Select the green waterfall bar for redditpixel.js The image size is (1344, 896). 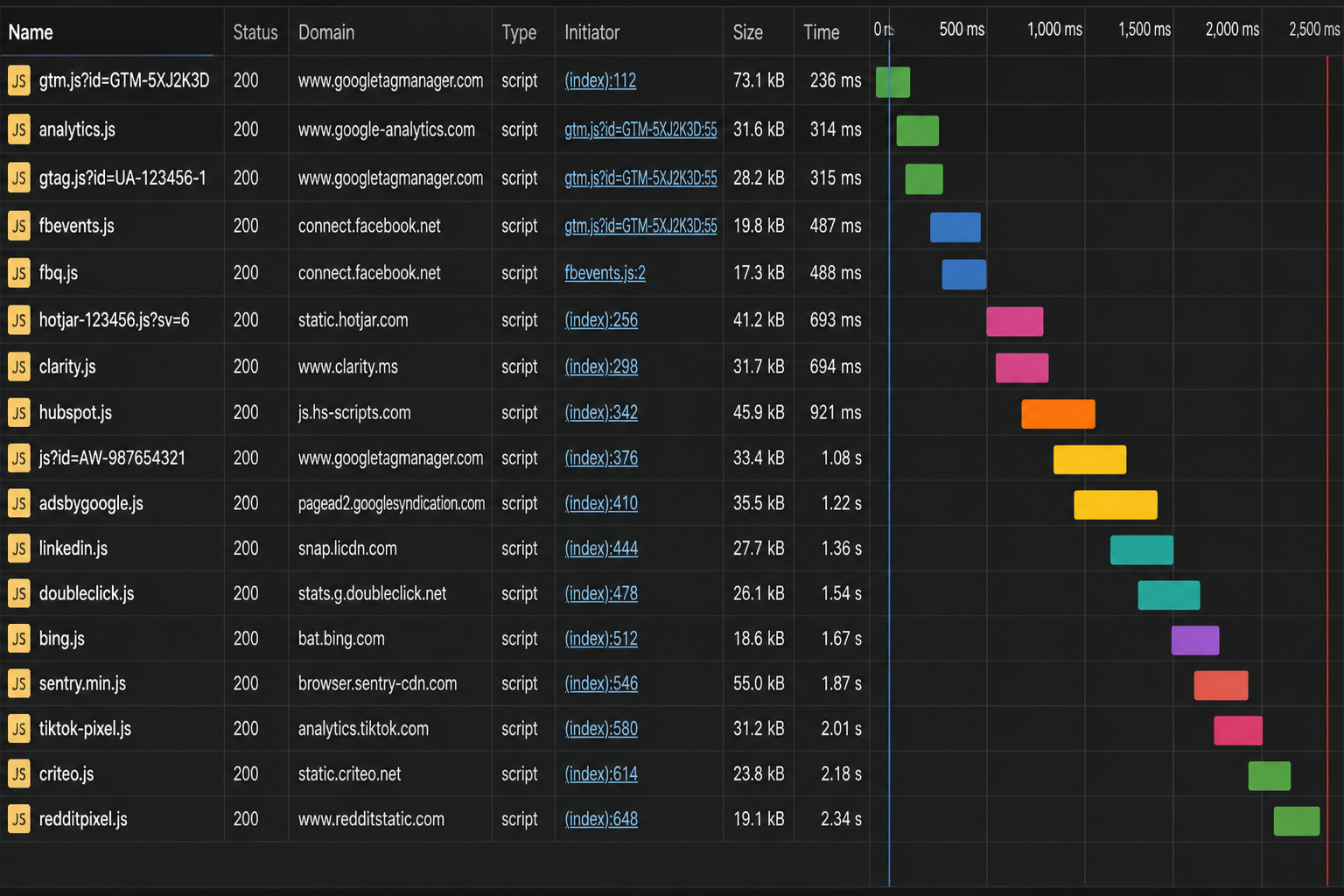tap(1297, 821)
